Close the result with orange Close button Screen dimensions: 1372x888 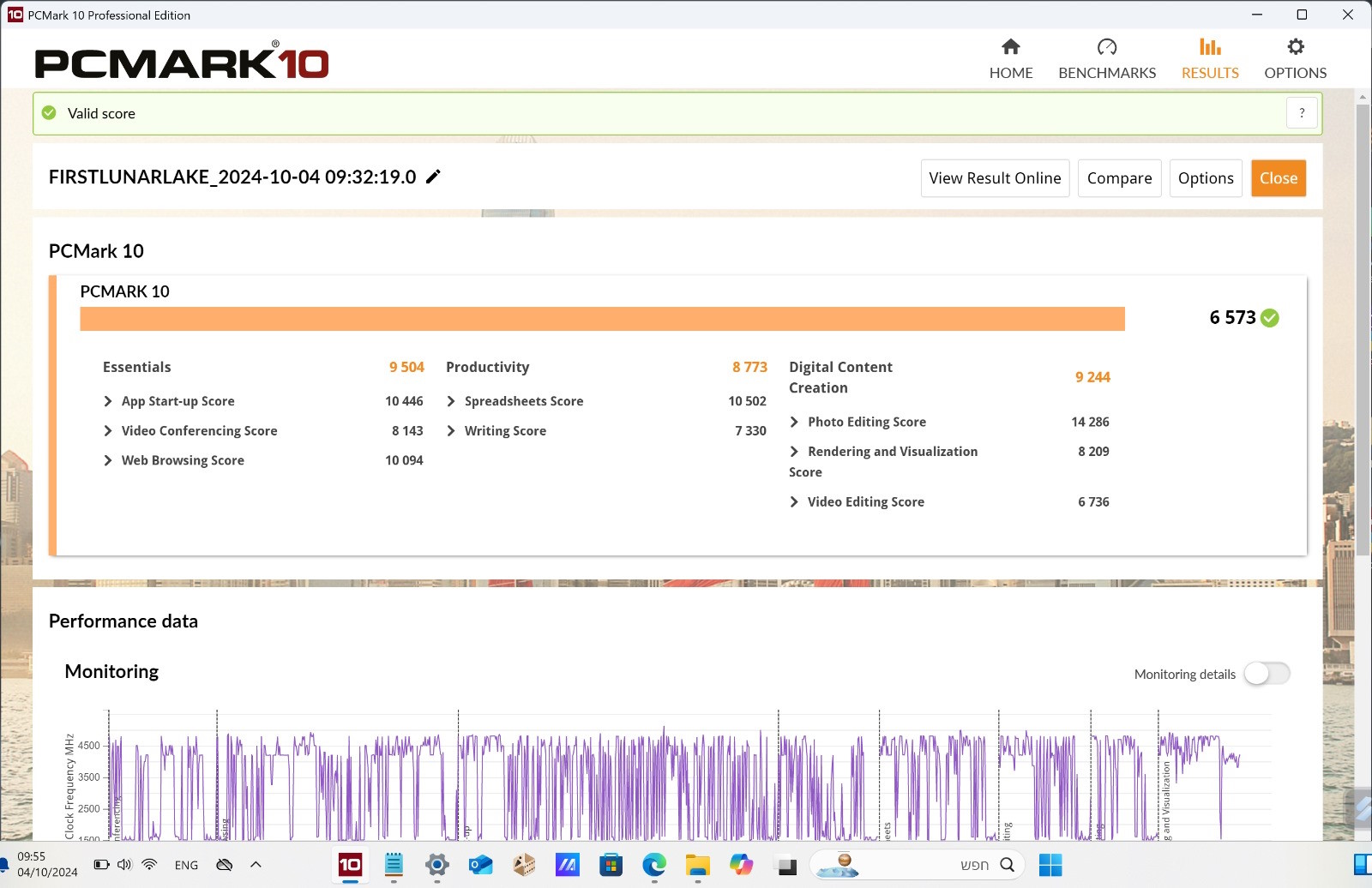click(x=1279, y=178)
